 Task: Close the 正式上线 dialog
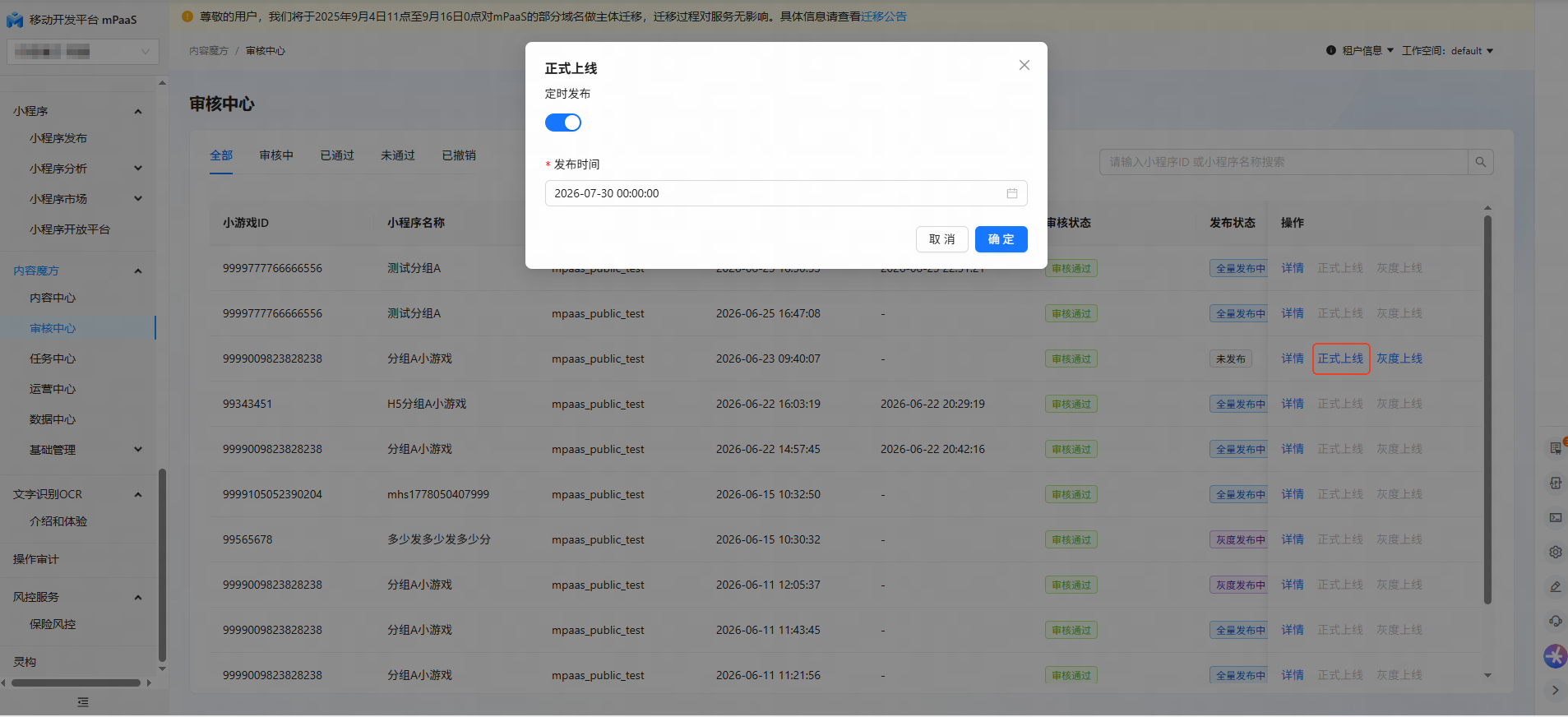pyautogui.click(x=1024, y=65)
